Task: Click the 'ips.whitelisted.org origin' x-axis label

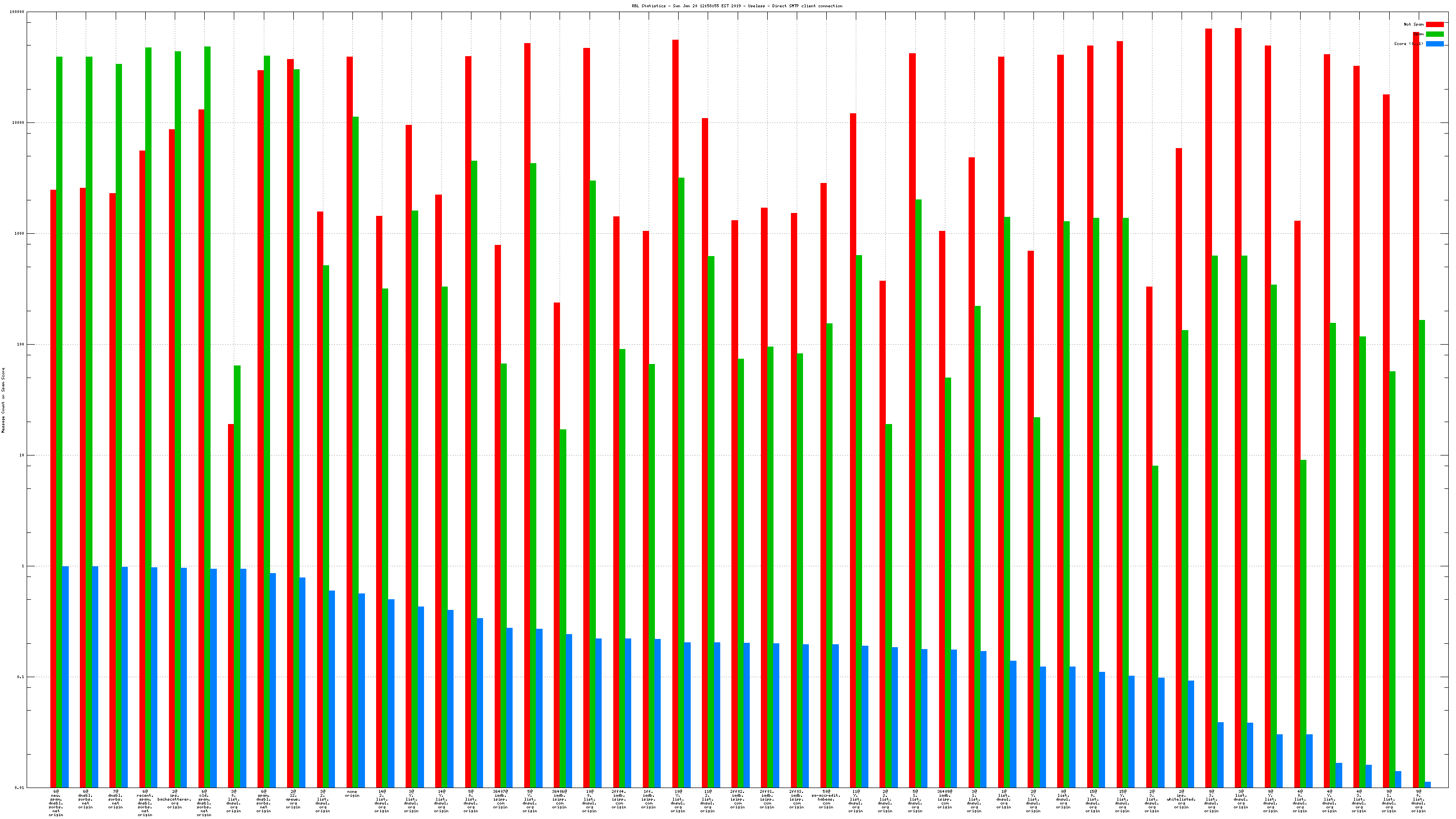Action: click(x=1181, y=799)
